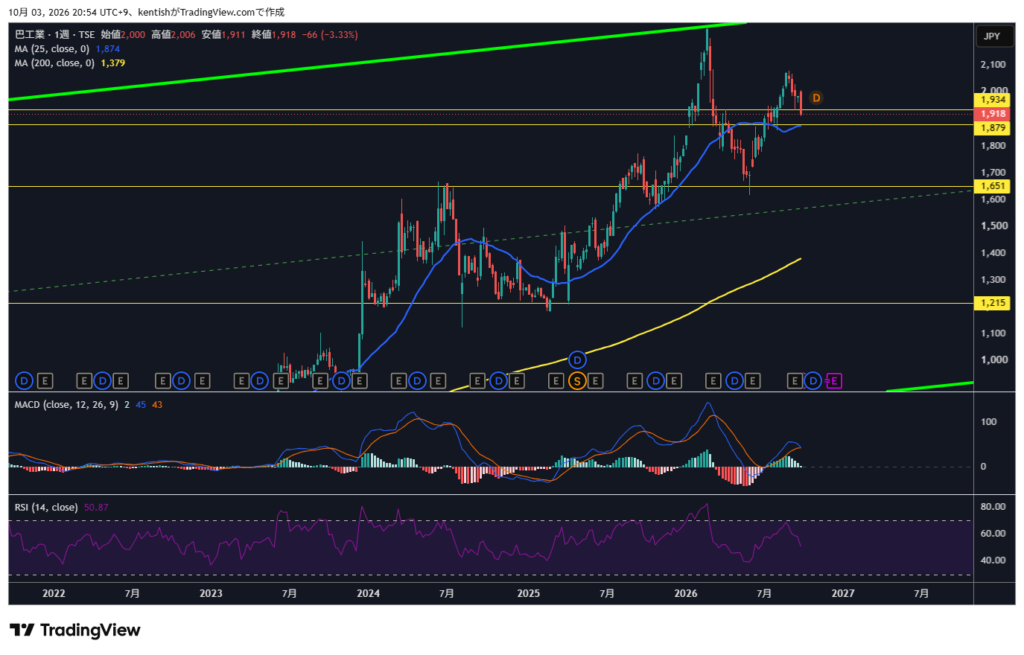The width and height of the screenshot is (1024, 655).
Task: Click the 80.00 label on RSI axis
Action: click(x=993, y=507)
